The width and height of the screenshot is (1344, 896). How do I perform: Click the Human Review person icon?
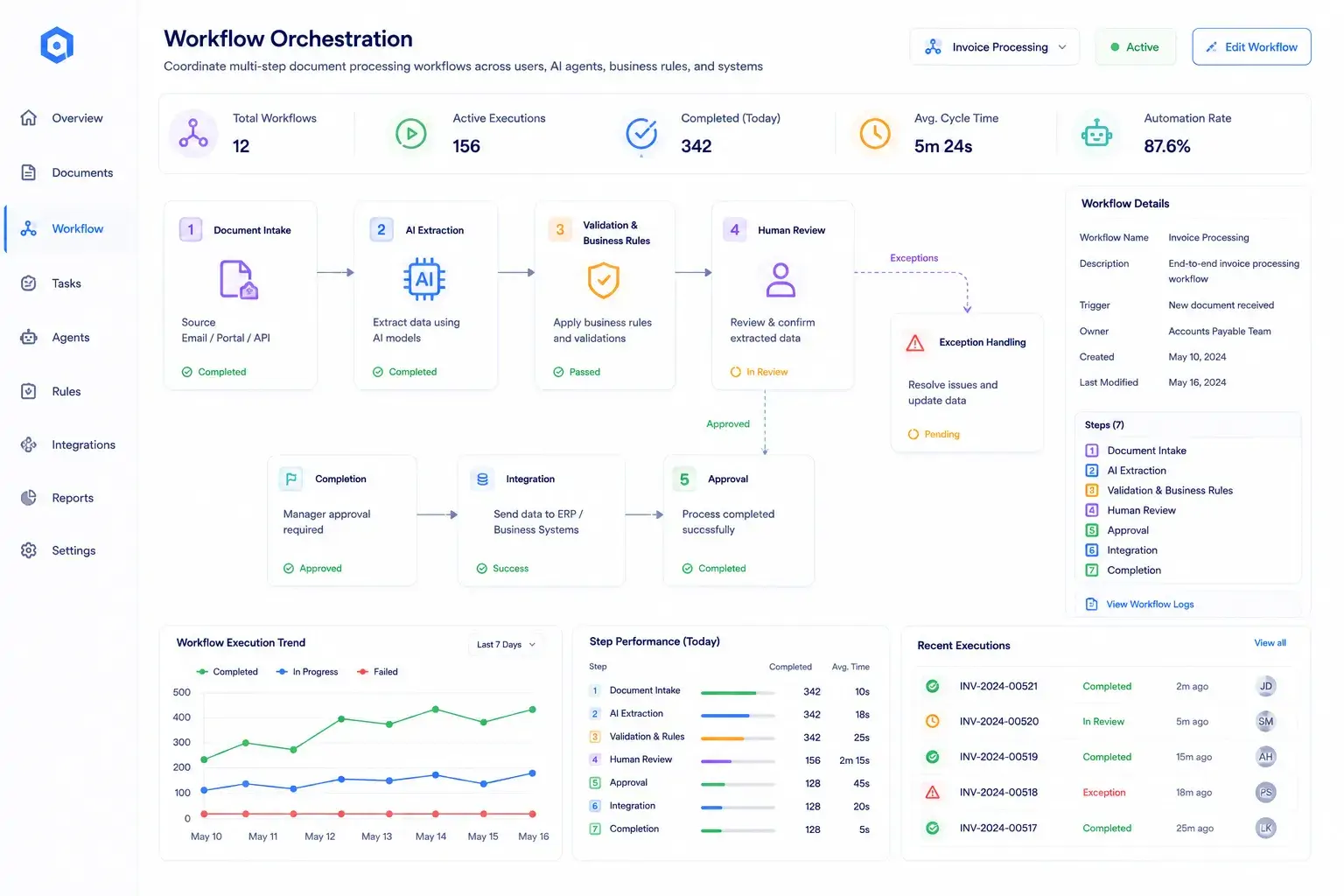pos(780,280)
